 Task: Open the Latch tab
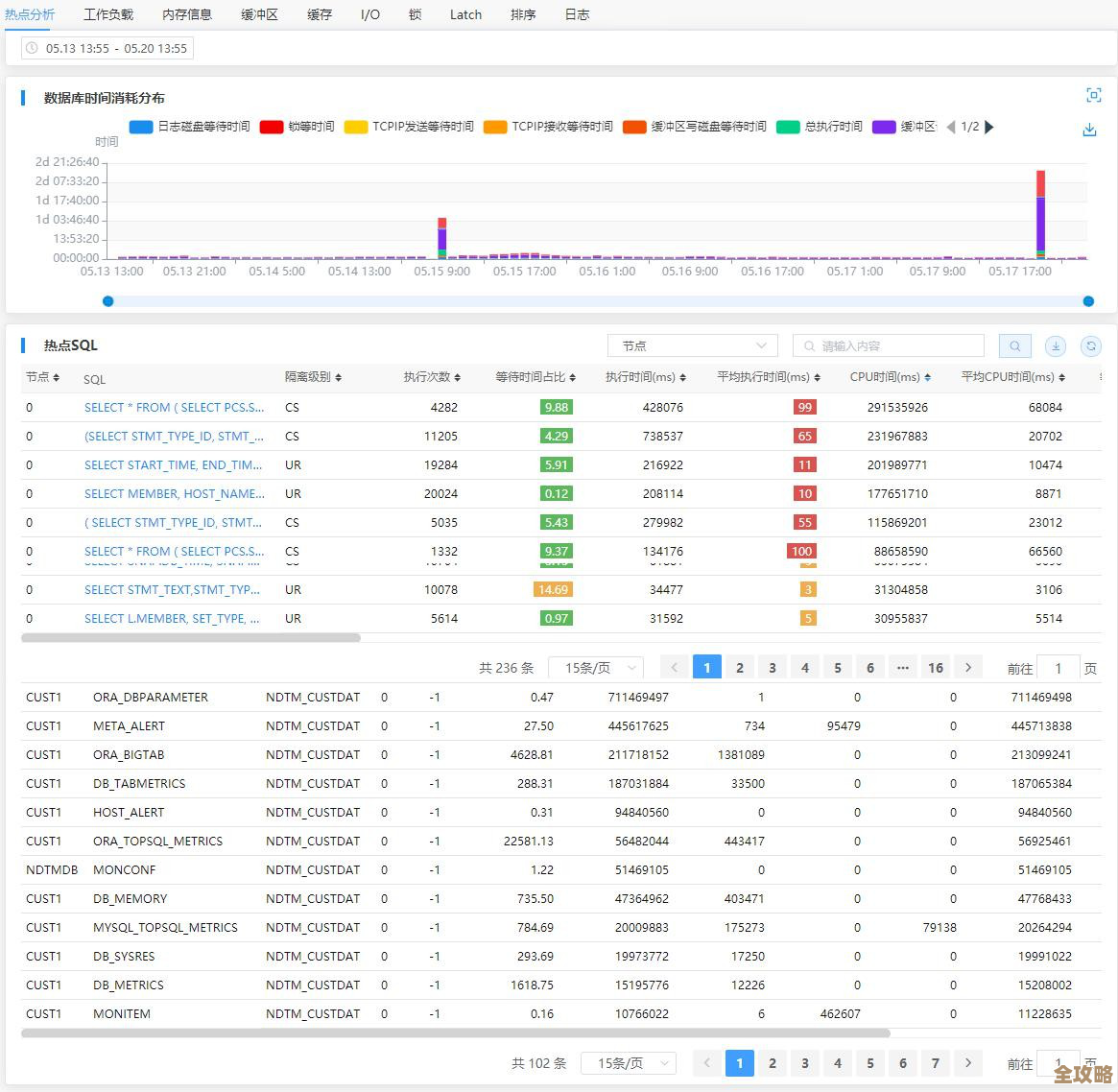(465, 14)
